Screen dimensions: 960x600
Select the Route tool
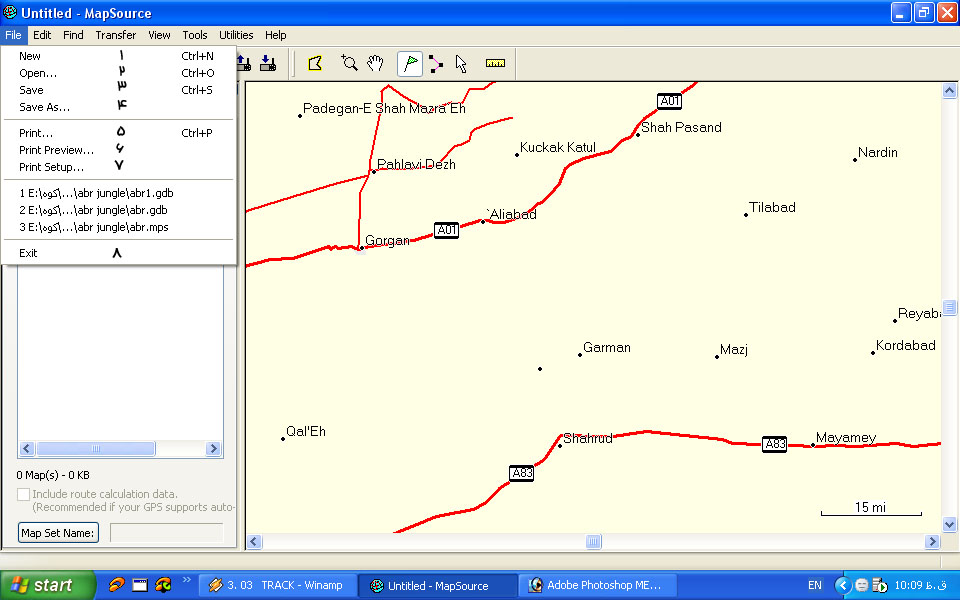coord(436,64)
